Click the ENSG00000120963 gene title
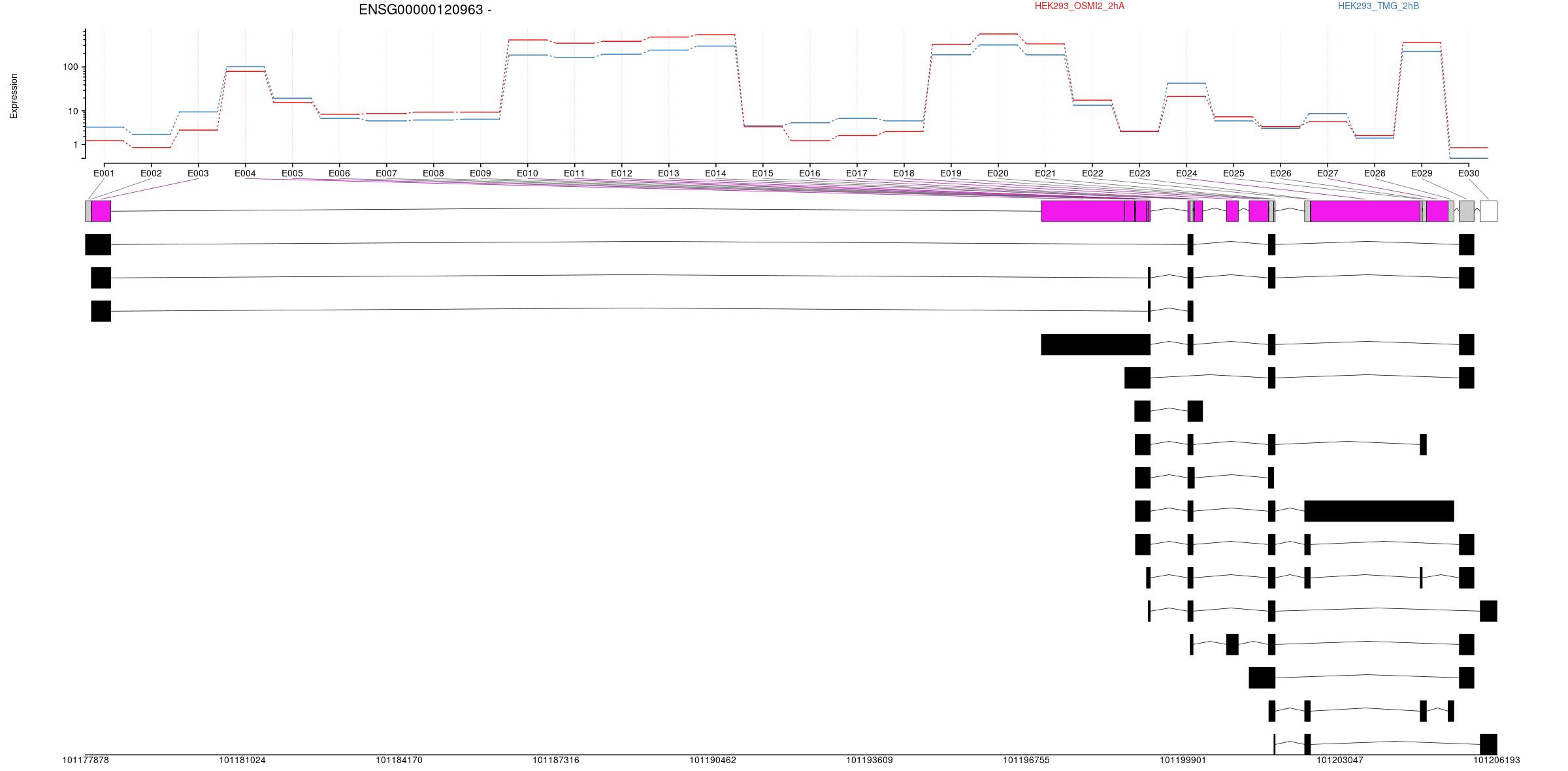Viewport: 1568px width, 771px height. coord(425,10)
